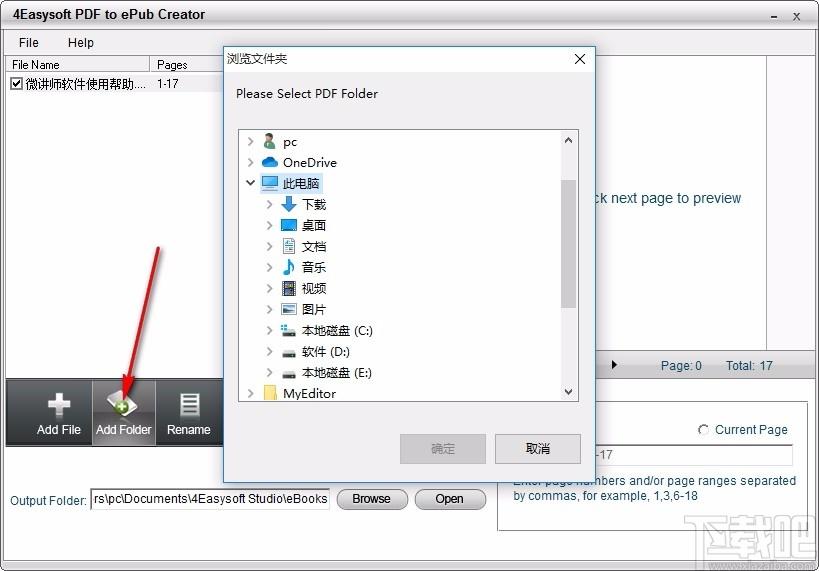This screenshot has width=819, height=571.
Task: Expand the 视频 tree node
Action: (270, 288)
